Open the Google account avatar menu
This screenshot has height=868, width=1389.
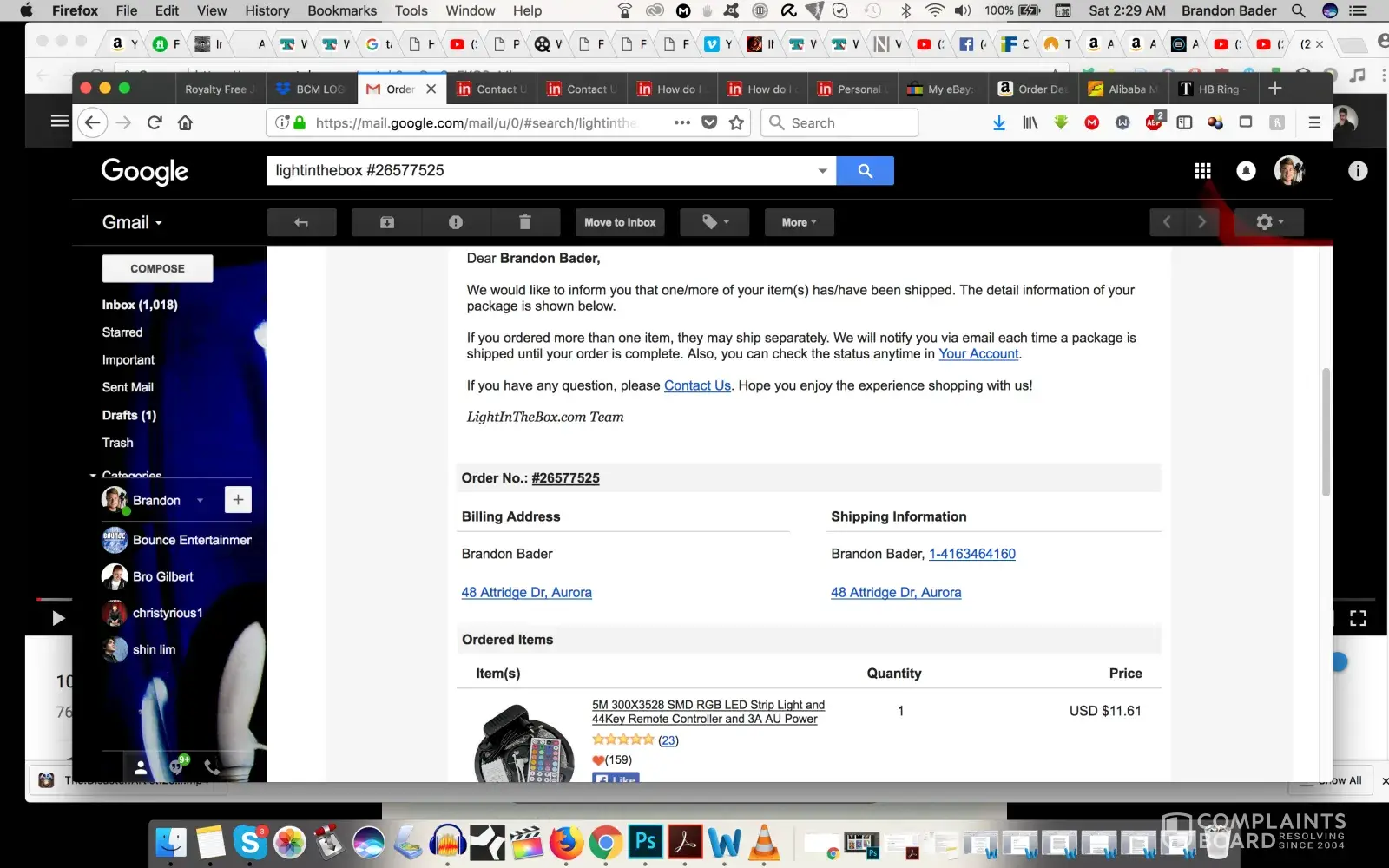coord(1289,171)
